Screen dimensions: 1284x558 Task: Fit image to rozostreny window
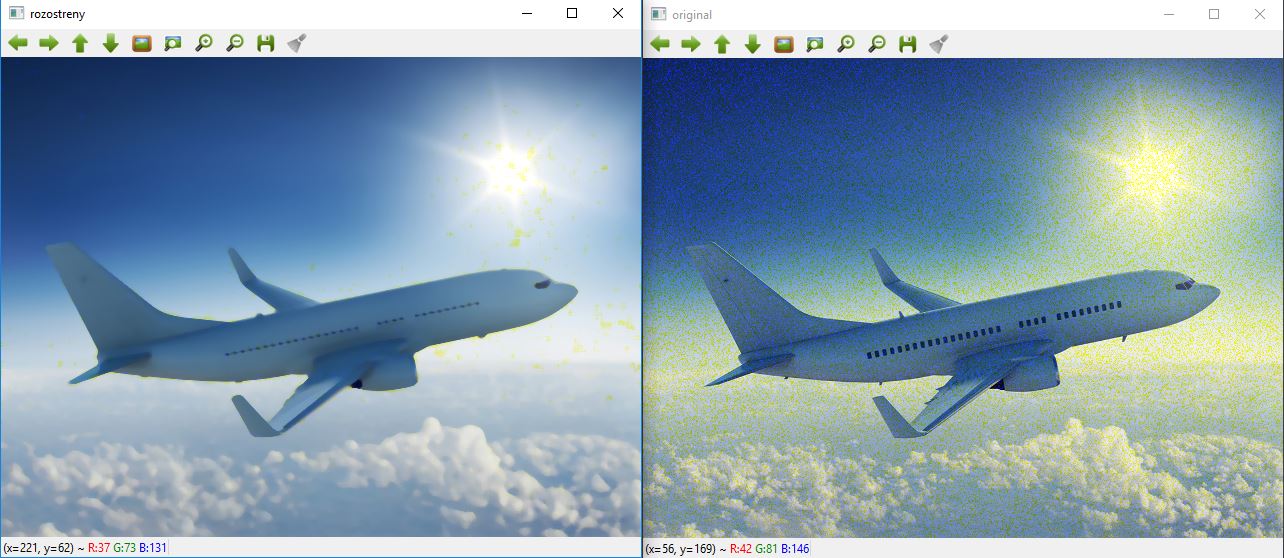pos(173,43)
